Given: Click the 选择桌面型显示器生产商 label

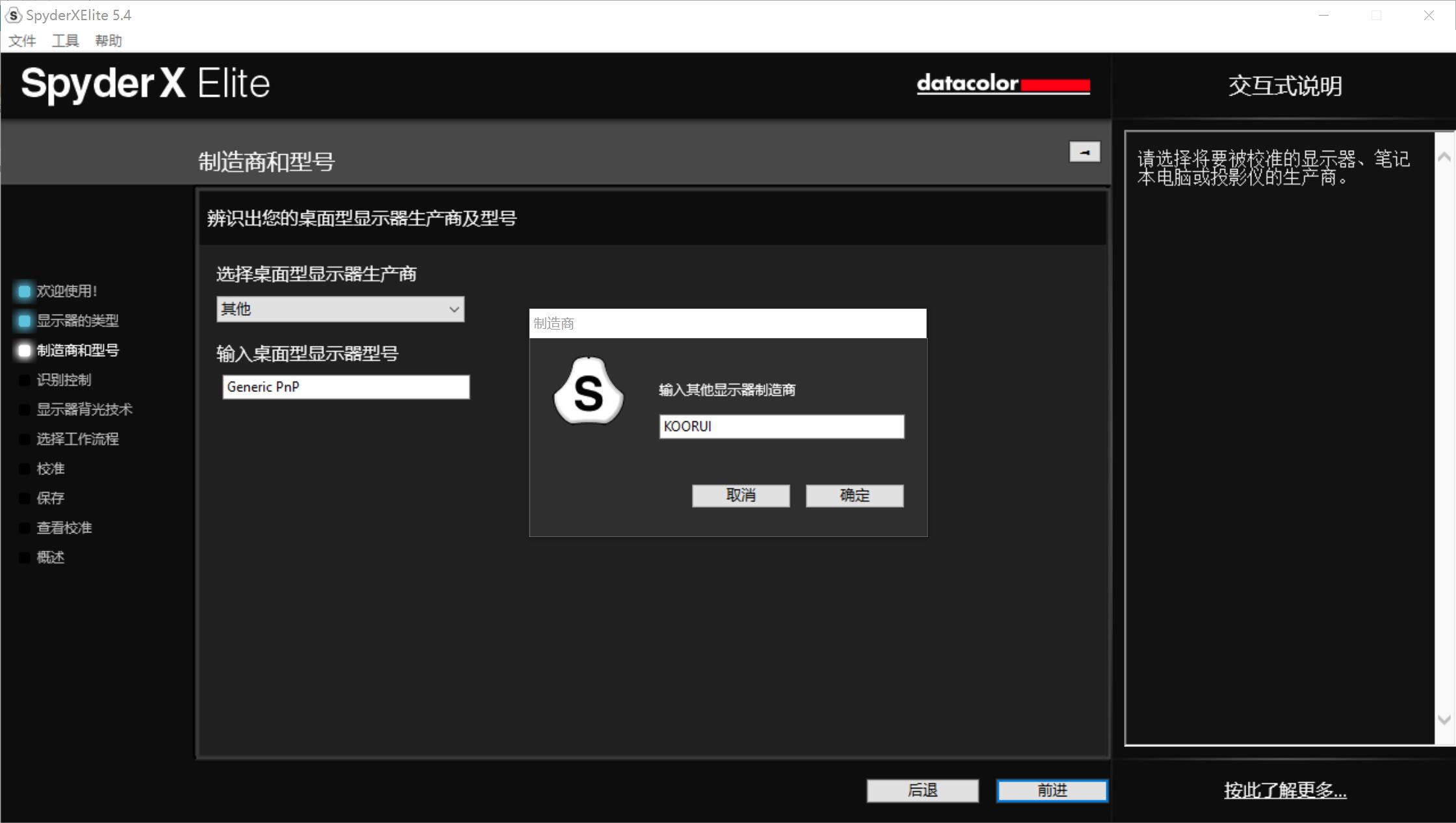Looking at the screenshot, I should click(316, 274).
